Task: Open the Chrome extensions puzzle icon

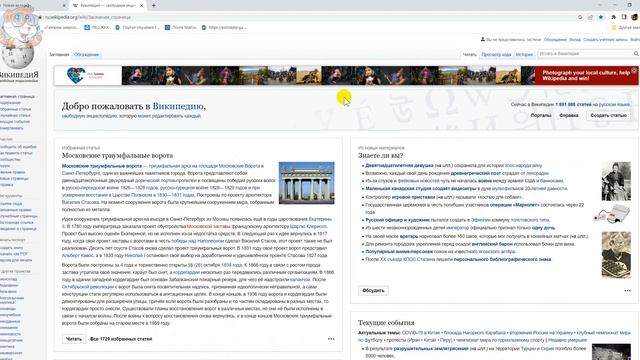Action: [x=613, y=17]
